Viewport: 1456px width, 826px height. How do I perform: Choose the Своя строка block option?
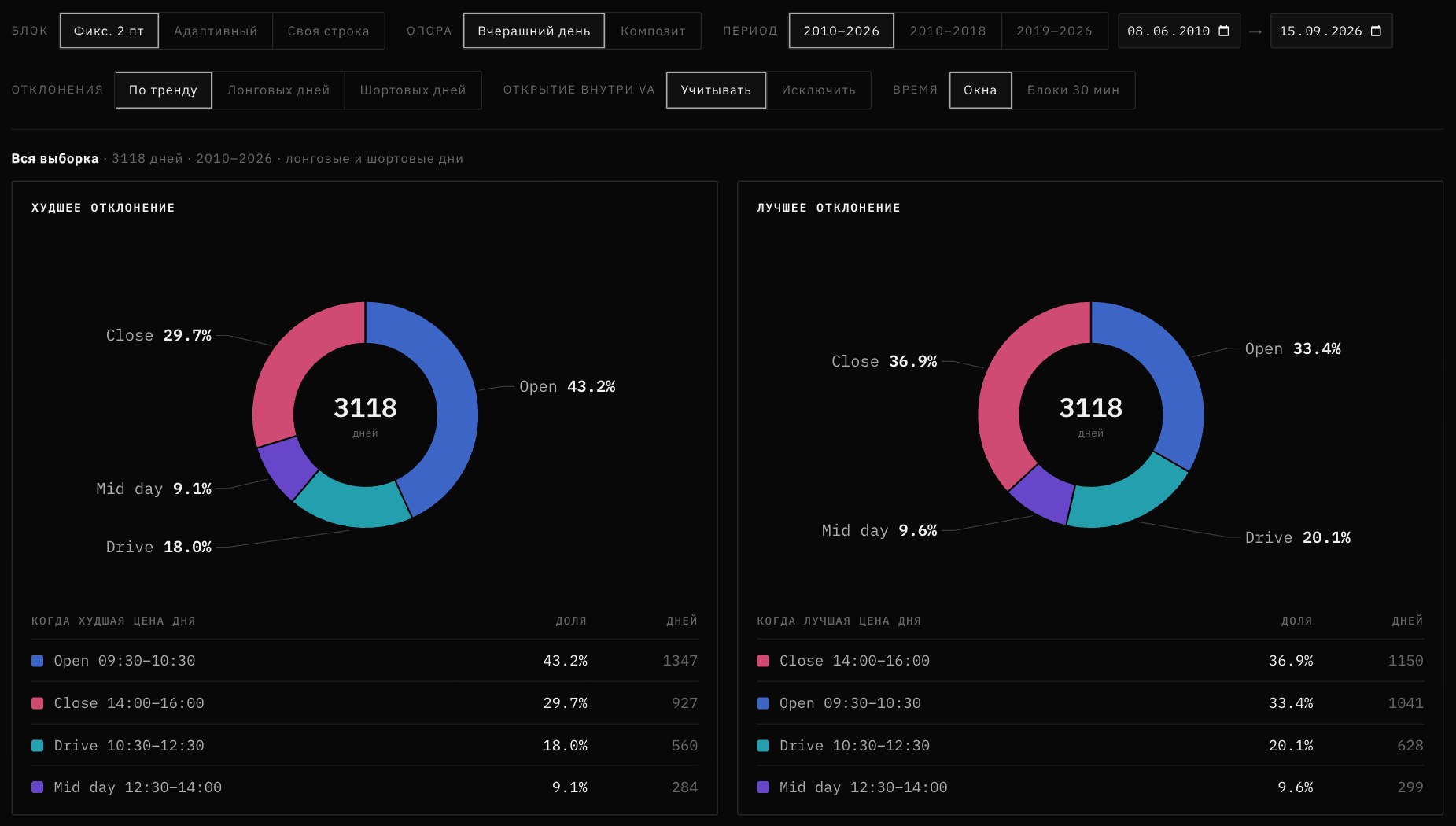tap(328, 31)
